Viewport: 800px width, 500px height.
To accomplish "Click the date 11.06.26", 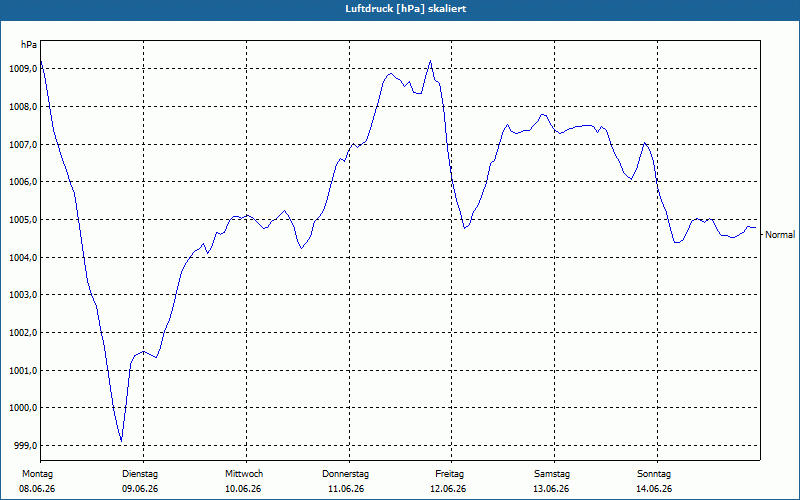I will 346,489.
